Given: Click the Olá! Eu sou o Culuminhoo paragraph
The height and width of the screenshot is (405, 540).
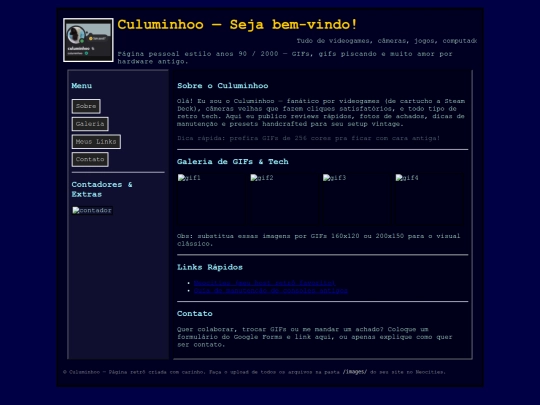Looking at the screenshot, I should pos(321,112).
